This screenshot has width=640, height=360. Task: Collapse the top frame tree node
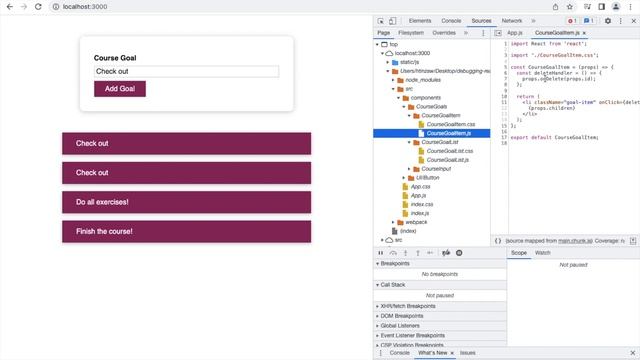coord(377,44)
